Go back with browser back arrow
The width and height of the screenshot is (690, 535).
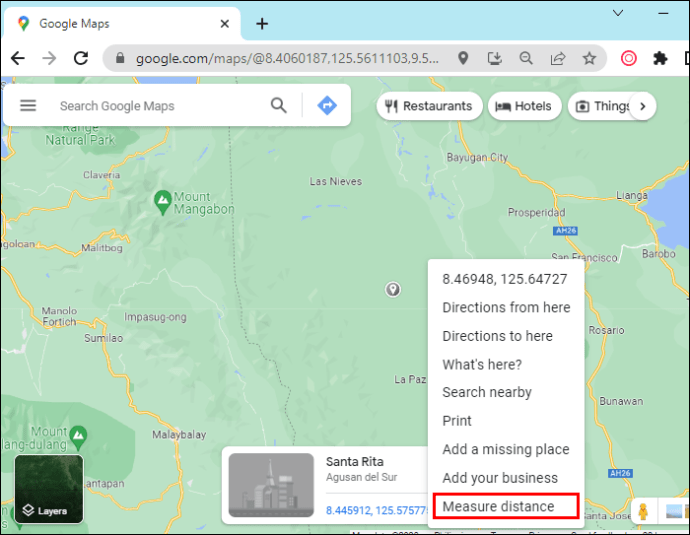coord(18,58)
